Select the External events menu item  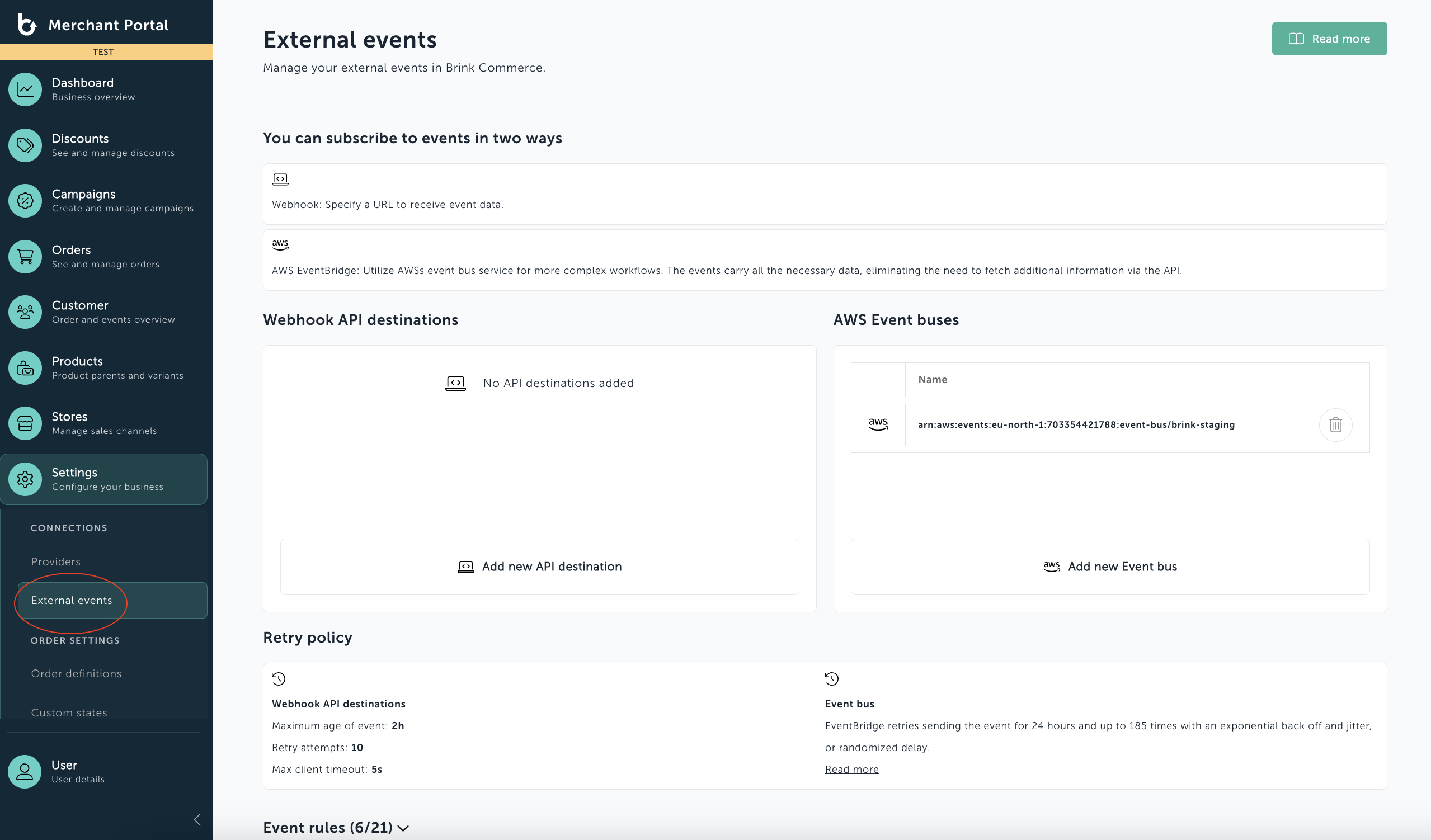click(x=72, y=601)
